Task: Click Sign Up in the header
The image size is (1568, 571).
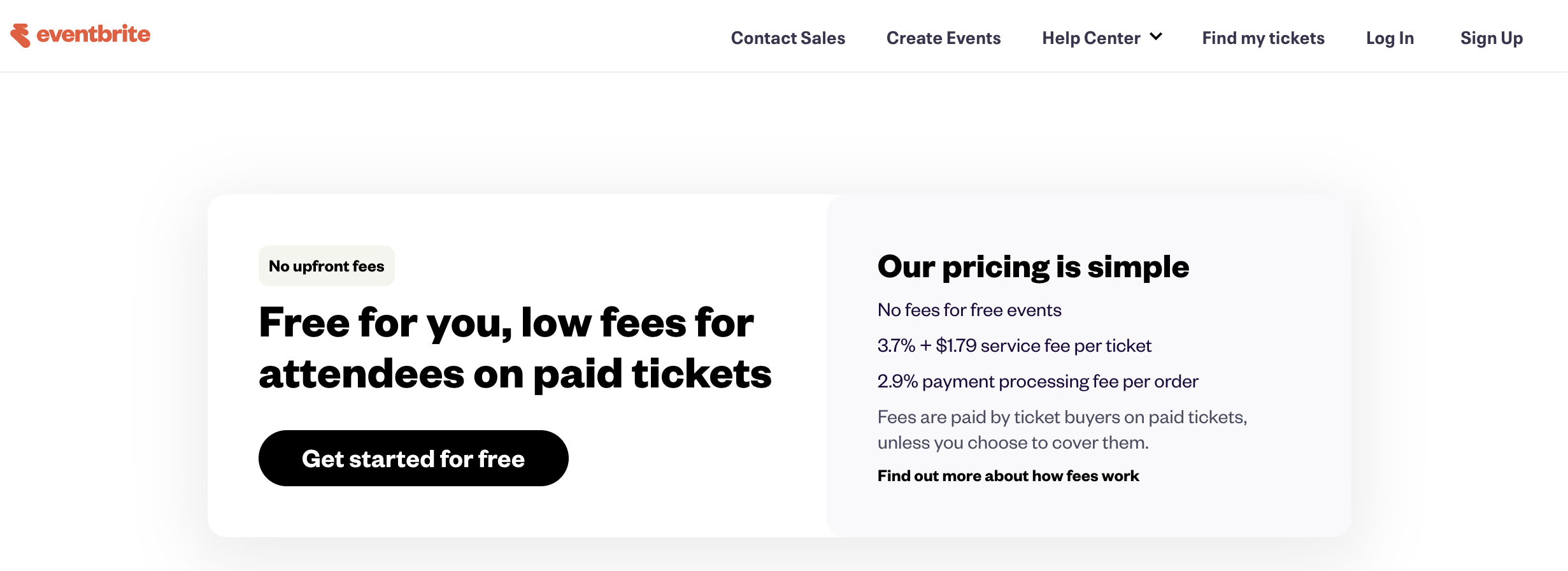Action: (x=1492, y=38)
